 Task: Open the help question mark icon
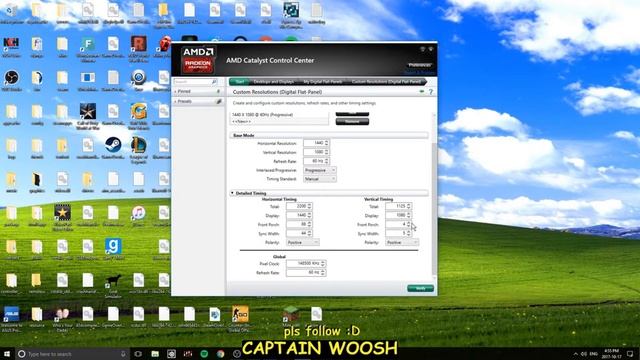tap(431, 92)
